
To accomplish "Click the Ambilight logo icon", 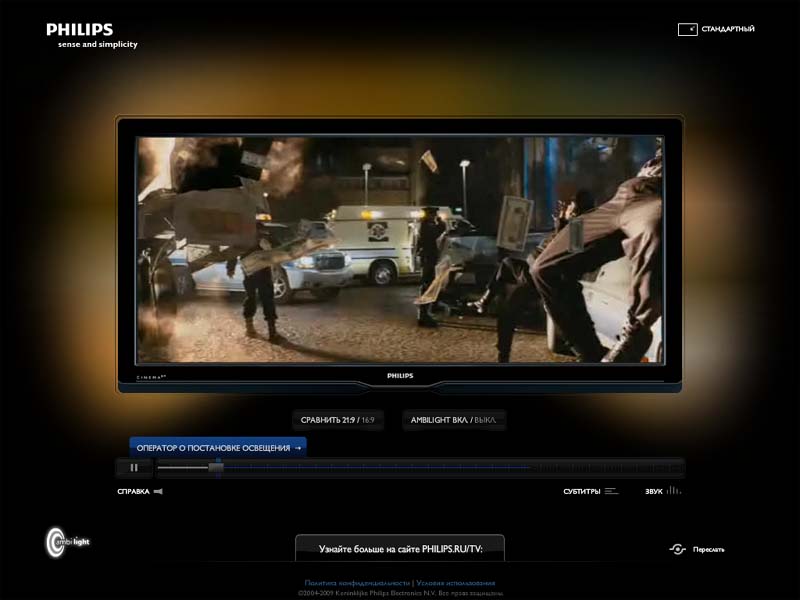I will (x=56, y=542).
